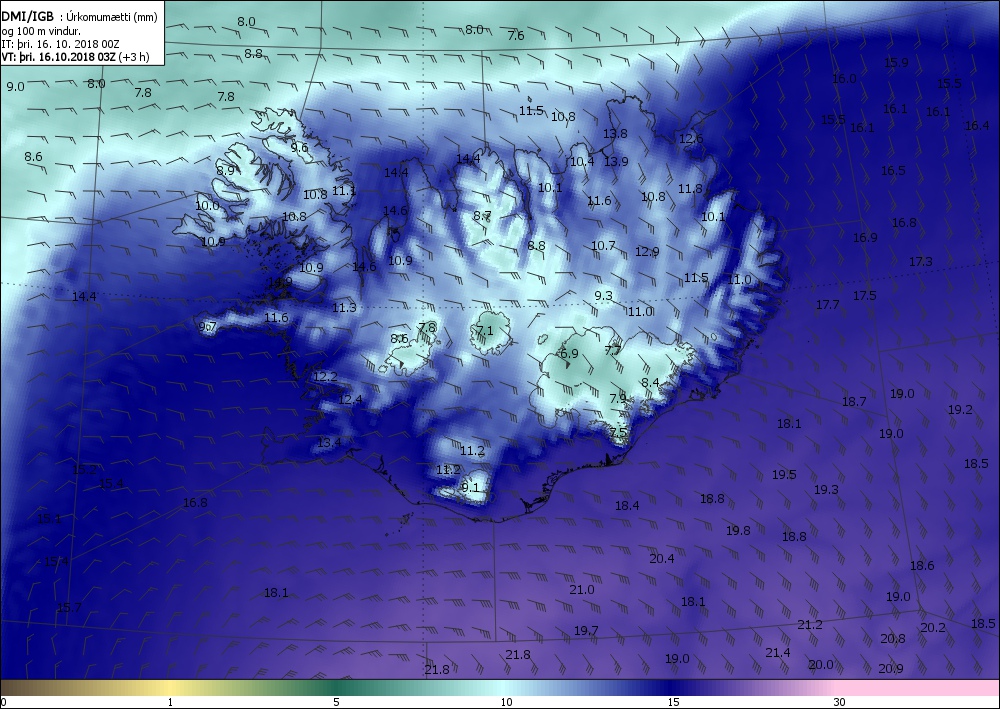Click the 16.9 value on the map

(x=865, y=237)
